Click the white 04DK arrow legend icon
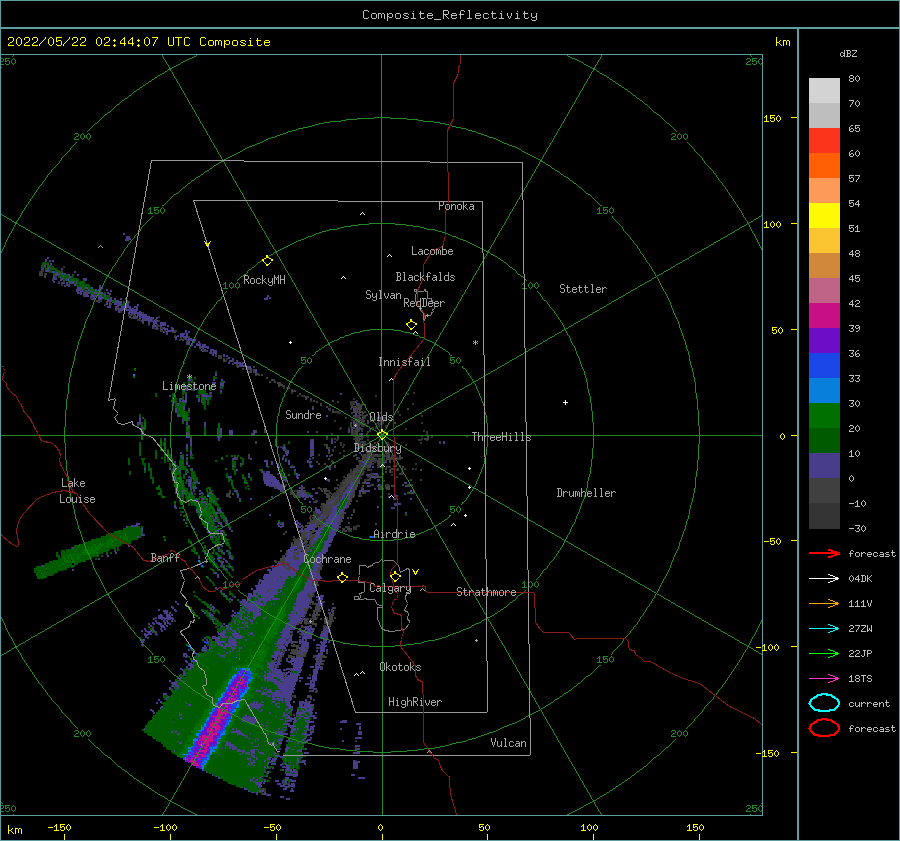Image resolution: width=900 pixels, height=841 pixels. coord(824,578)
